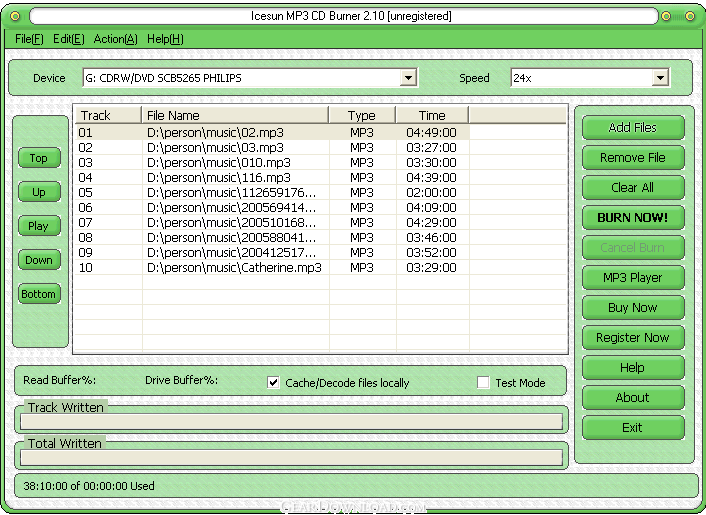Click the Track column header

coord(108,115)
